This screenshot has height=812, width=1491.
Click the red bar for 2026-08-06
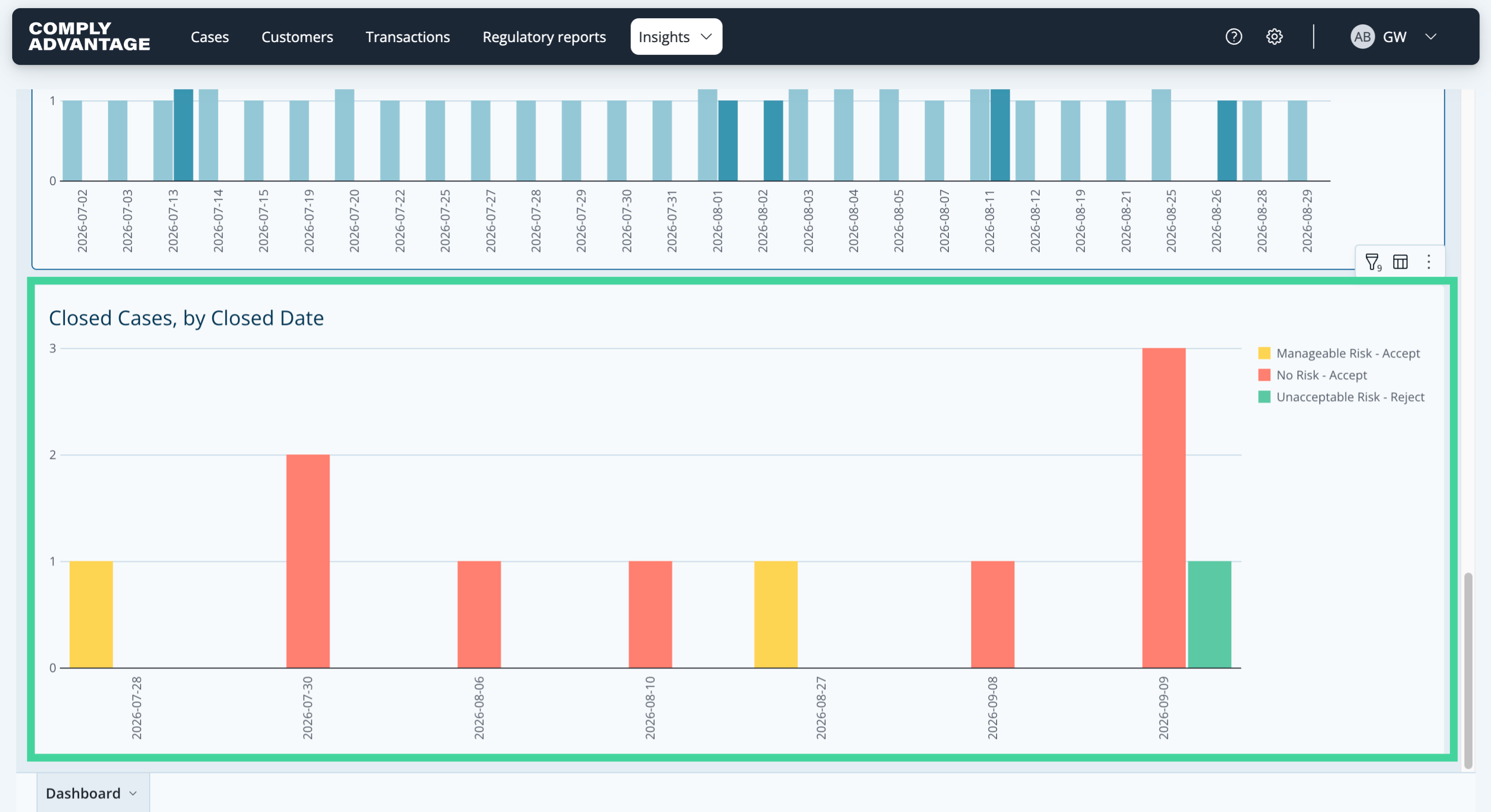pos(479,614)
